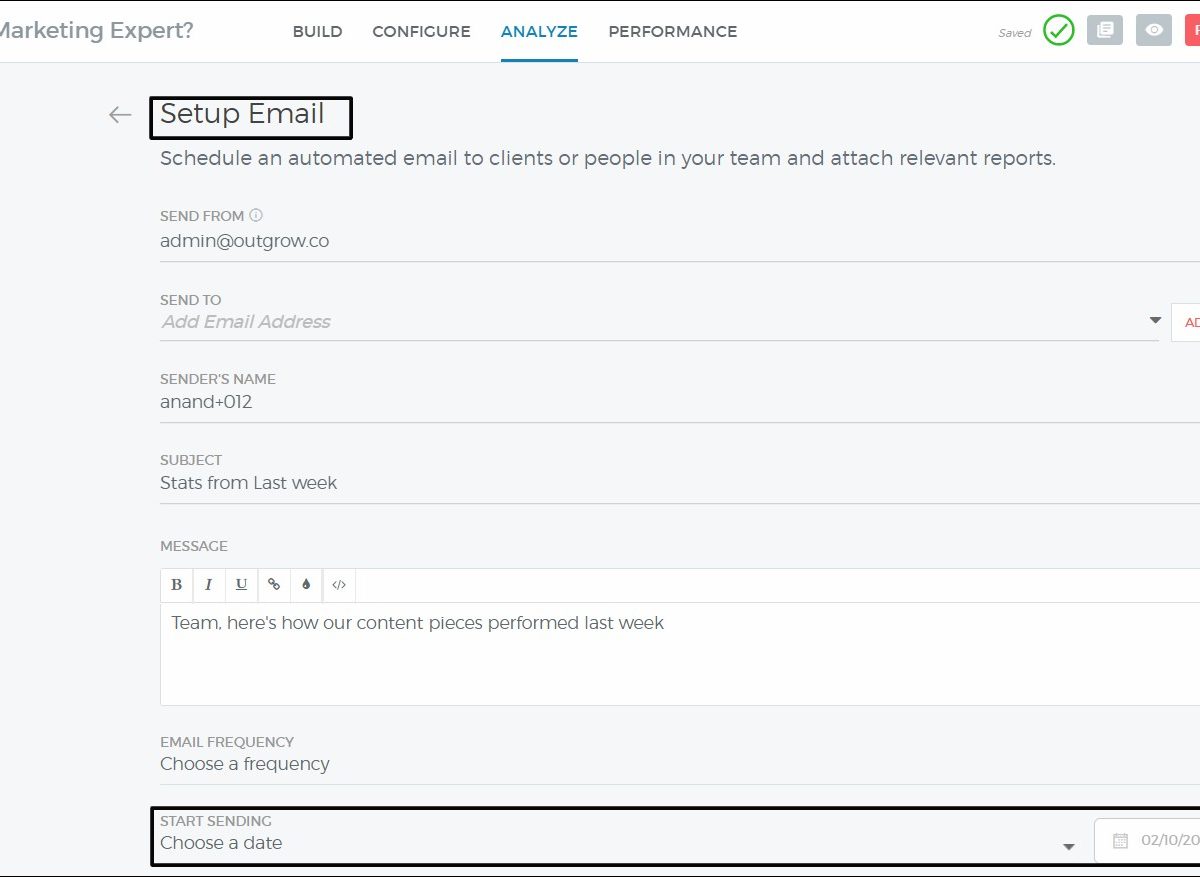Click the green saved checkmark icon
Viewport: 1200px width, 877px height.
pos(1058,30)
